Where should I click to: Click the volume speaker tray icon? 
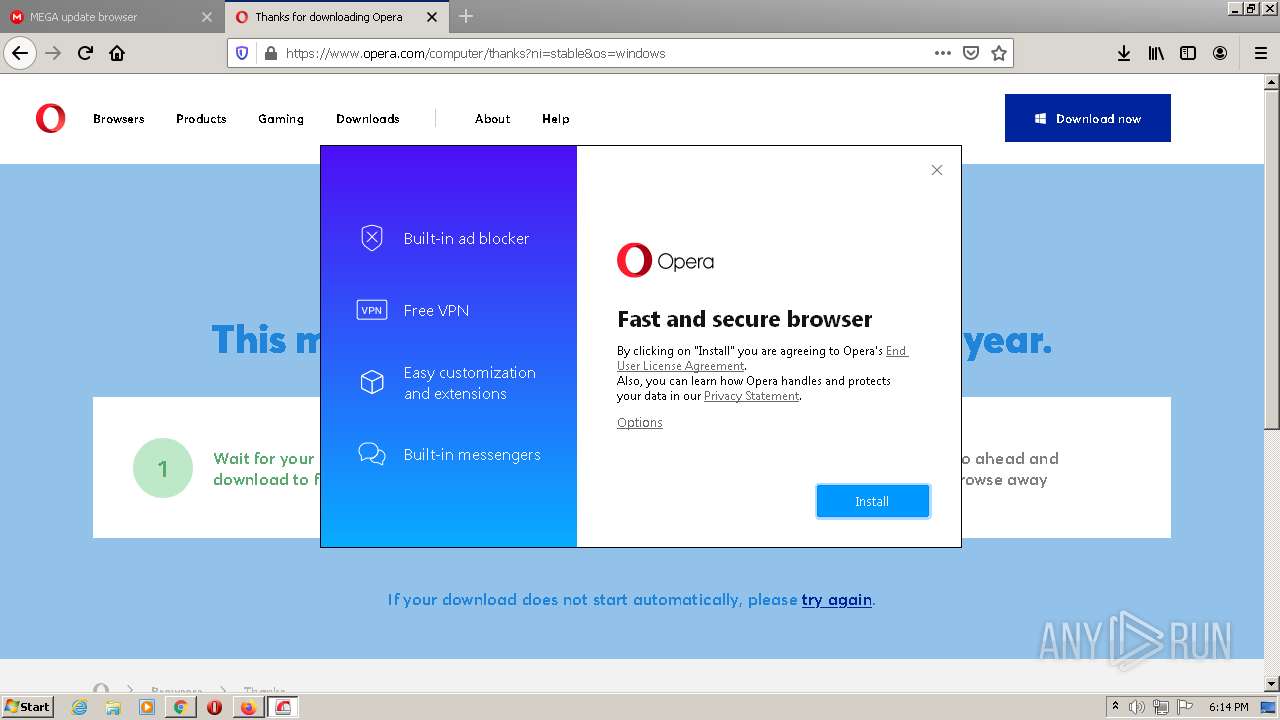[x=1137, y=707]
